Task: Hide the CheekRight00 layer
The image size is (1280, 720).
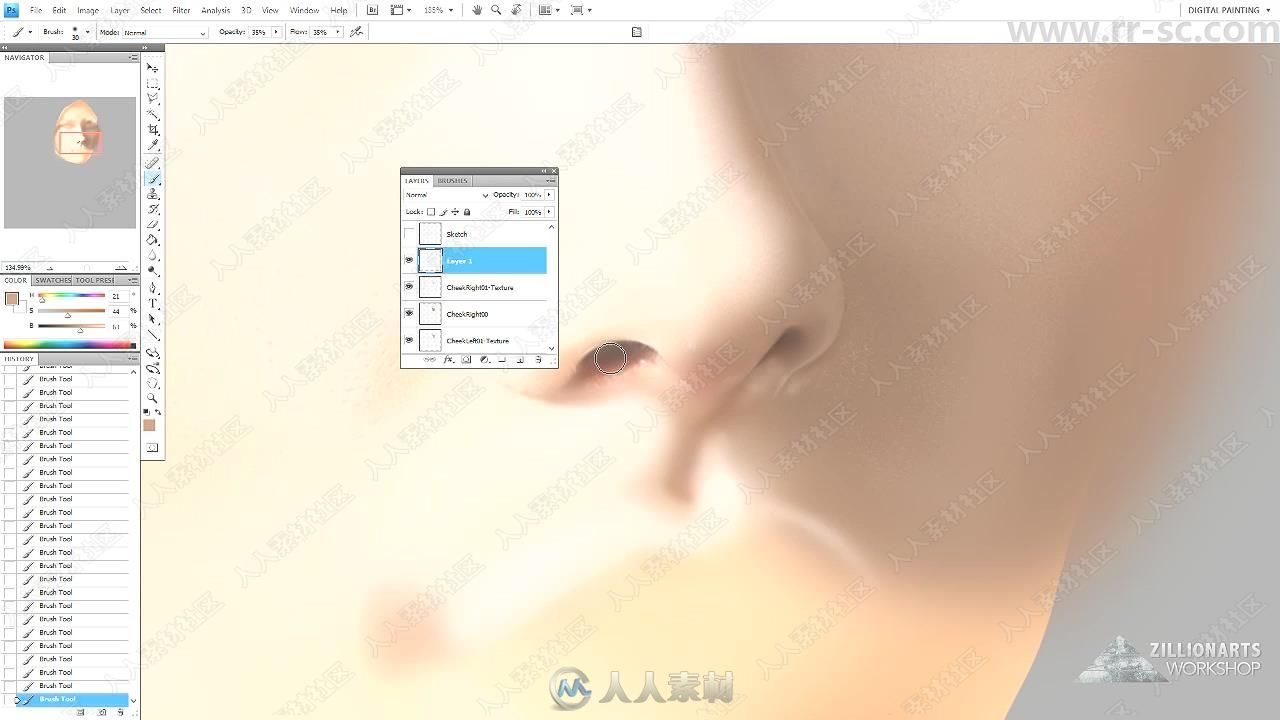Action: point(409,314)
